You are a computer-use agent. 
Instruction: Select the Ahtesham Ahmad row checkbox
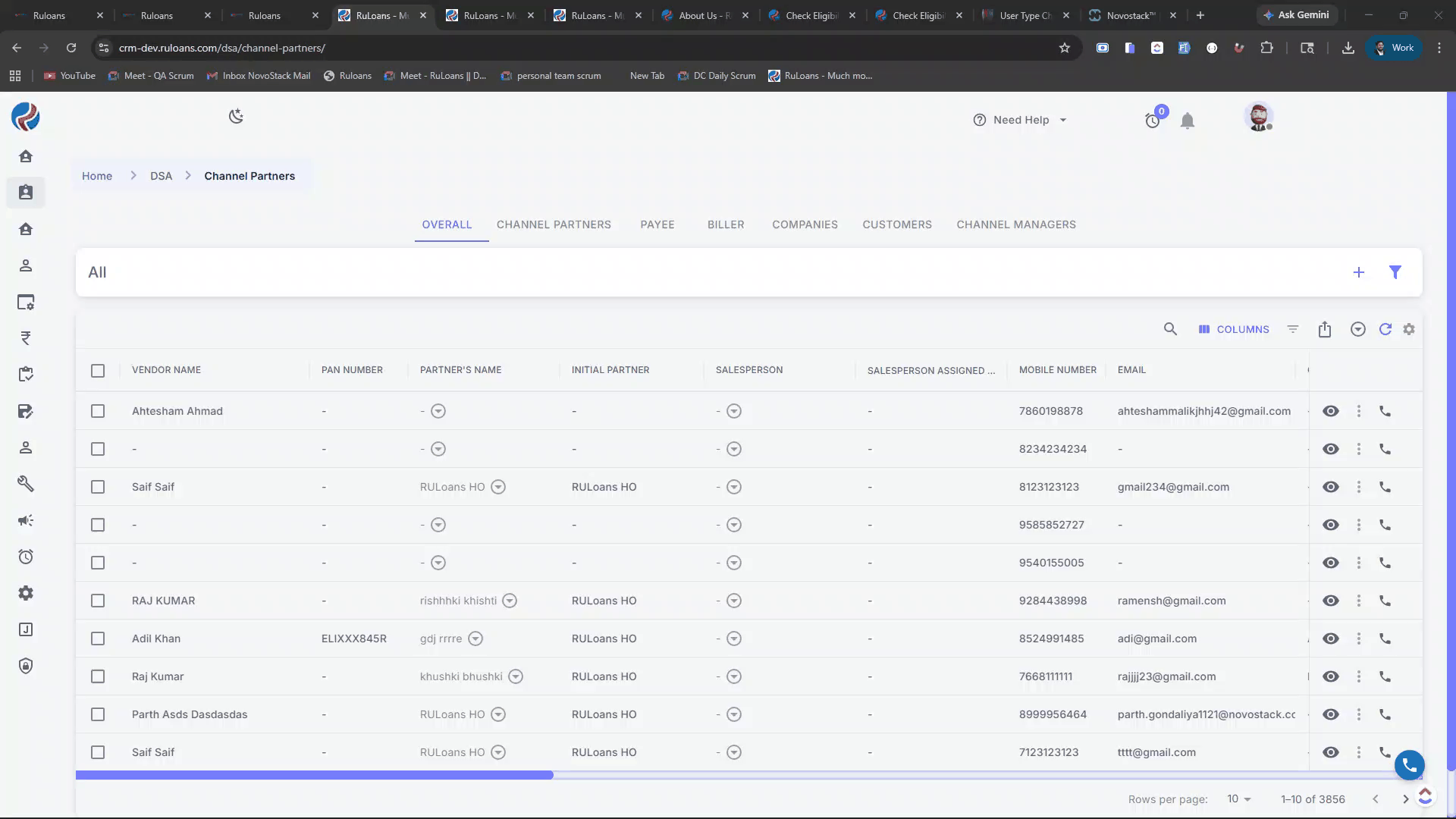[x=98, y=411]
